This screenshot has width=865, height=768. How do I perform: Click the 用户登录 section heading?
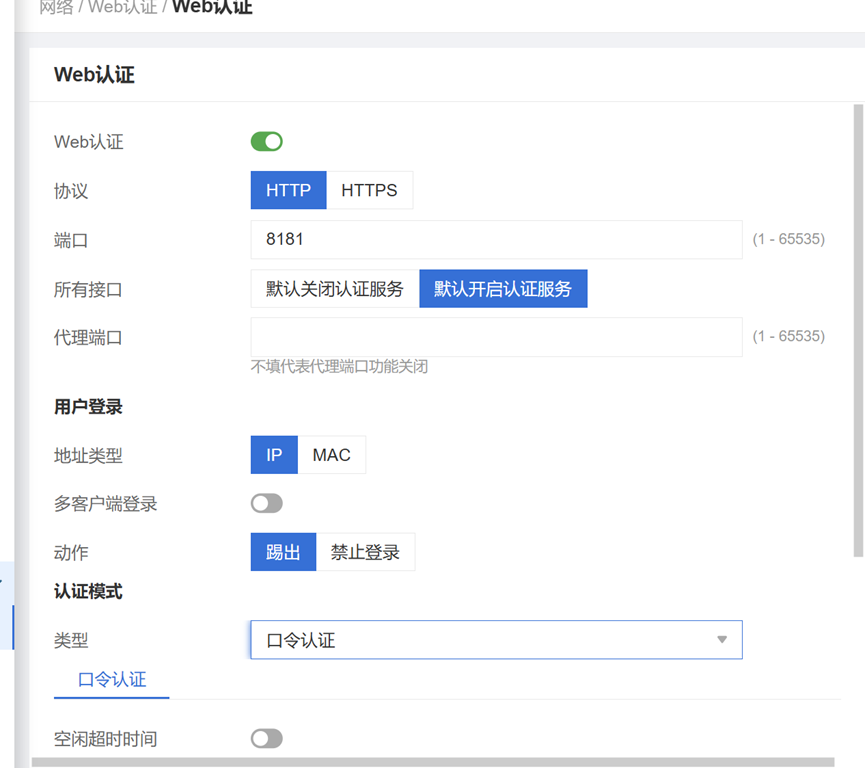[88, 407]
